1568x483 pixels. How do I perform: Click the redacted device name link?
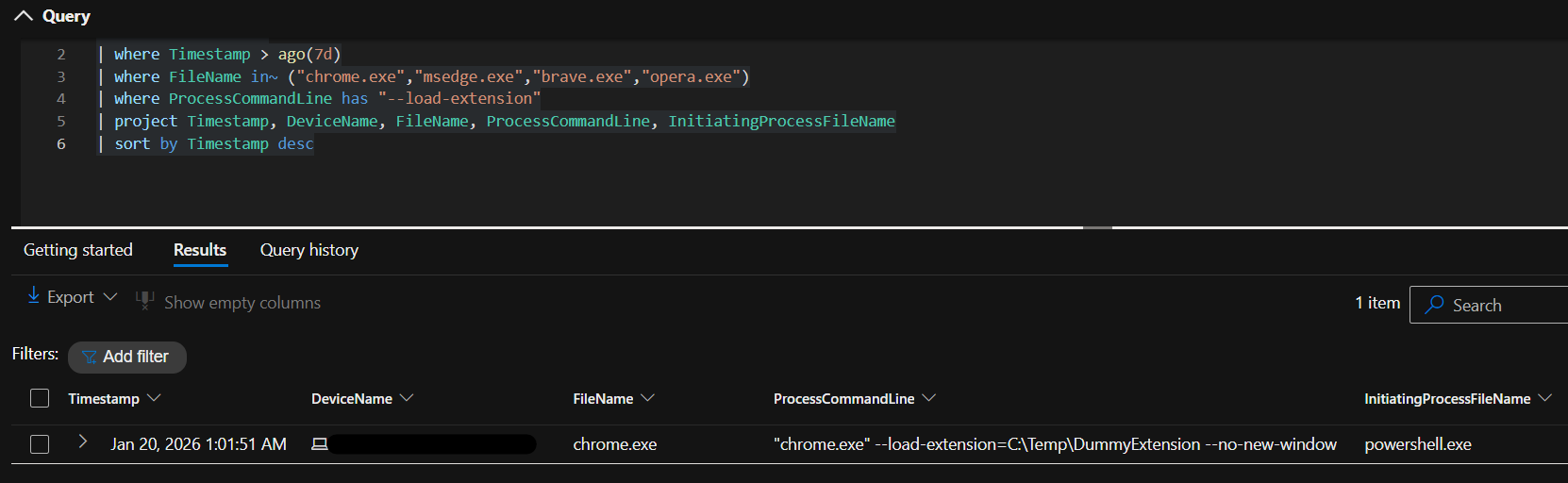click(433, 443)
